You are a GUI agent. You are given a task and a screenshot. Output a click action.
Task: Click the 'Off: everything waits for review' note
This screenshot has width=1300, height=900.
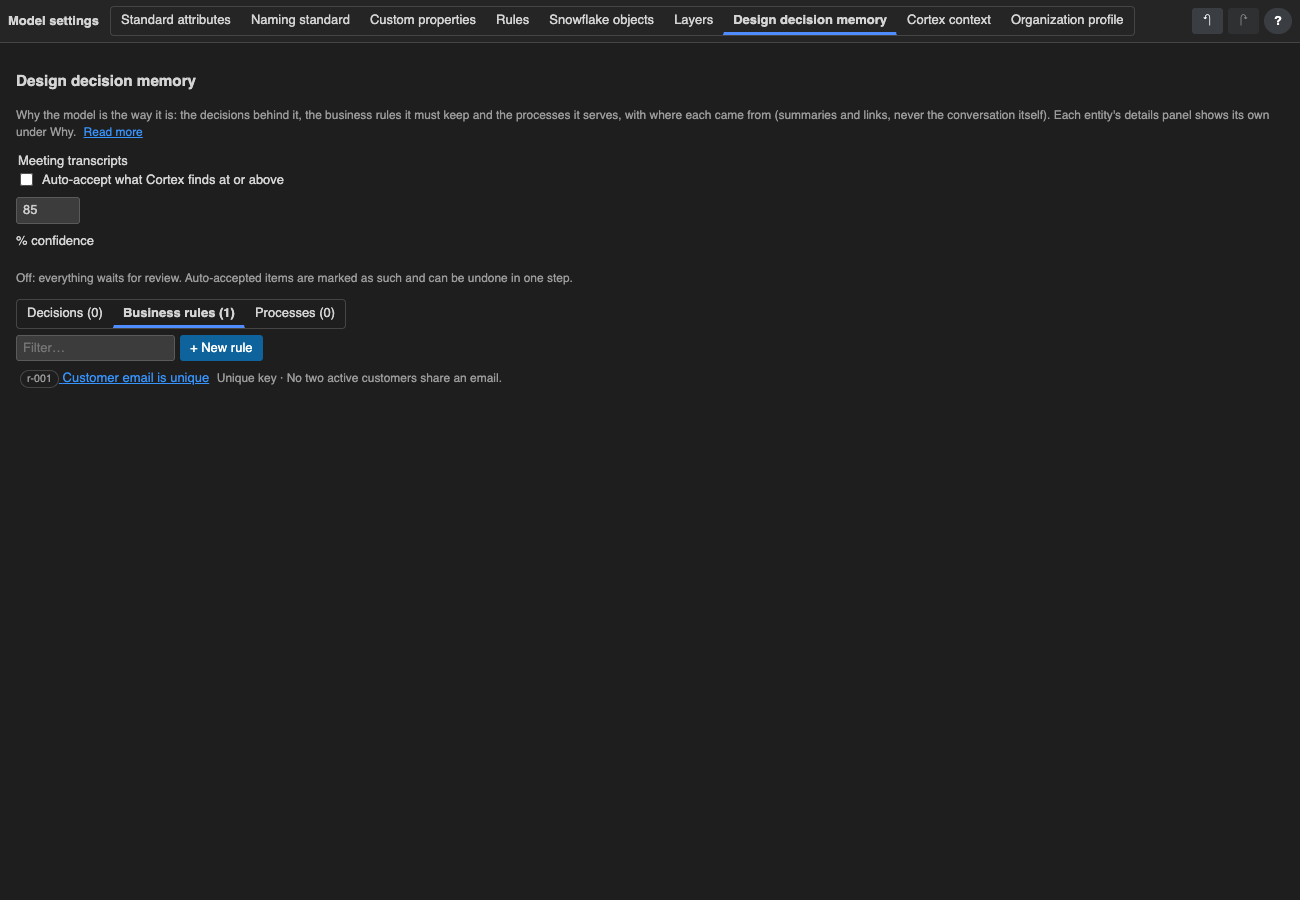pyautogui.click(x=294, y=278)
